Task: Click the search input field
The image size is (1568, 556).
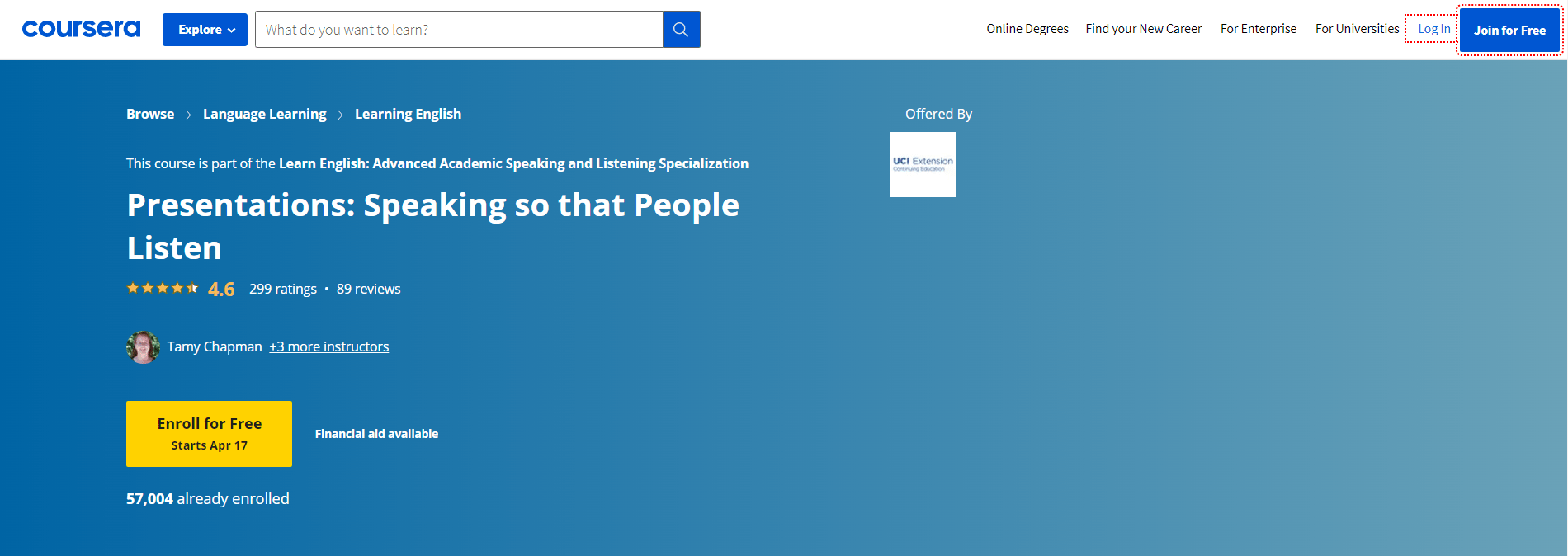Action: click(x=459, y=30)
